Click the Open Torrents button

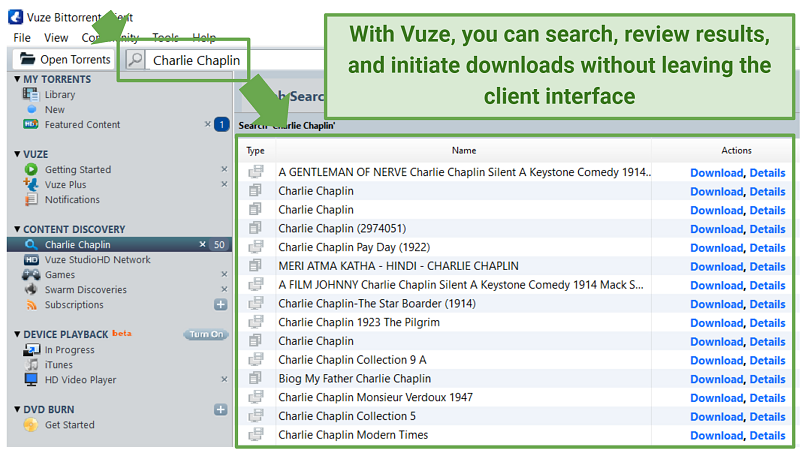click(x=64, y=59)
